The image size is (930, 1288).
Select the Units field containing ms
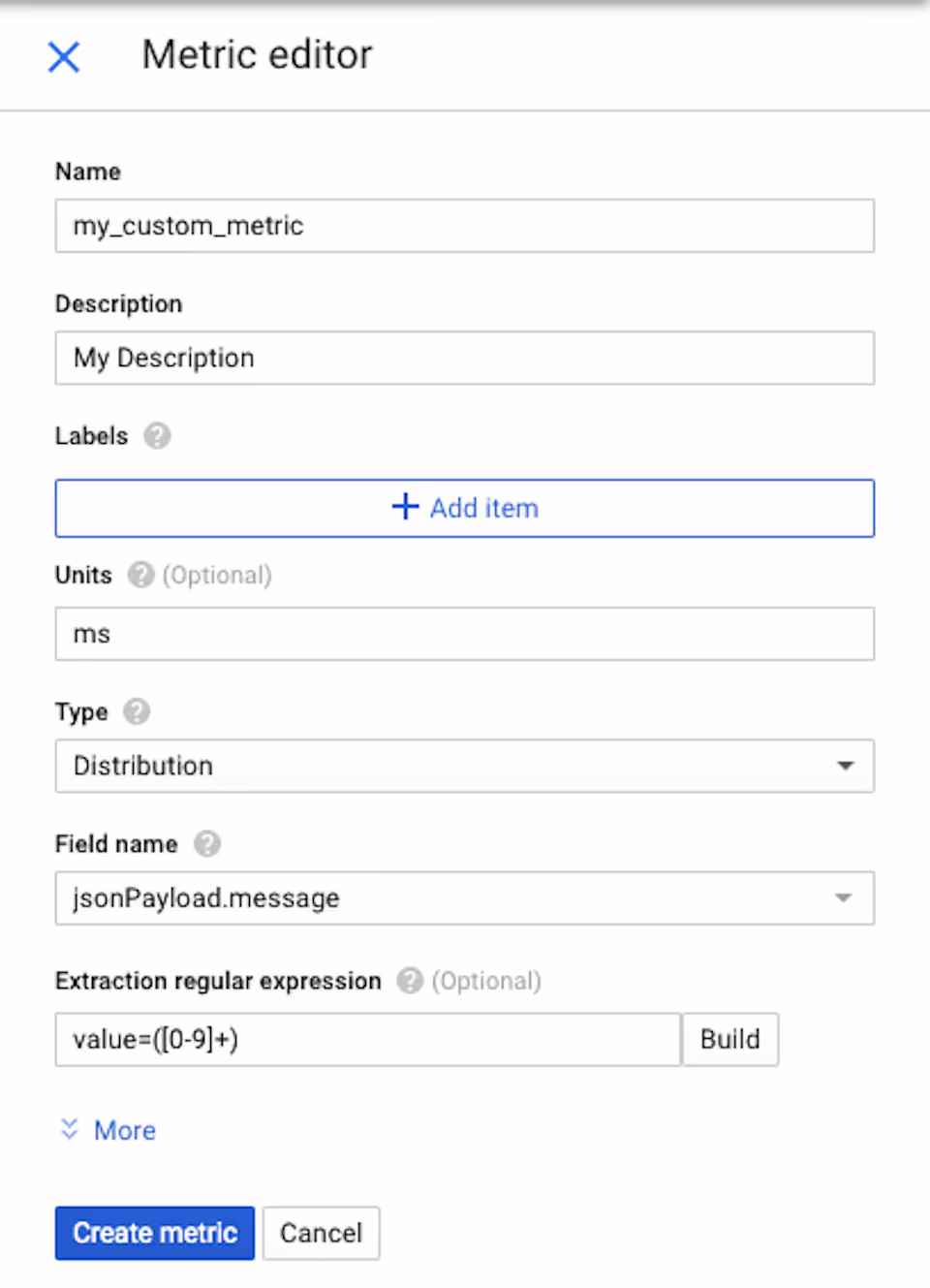[x=465, y=634]
